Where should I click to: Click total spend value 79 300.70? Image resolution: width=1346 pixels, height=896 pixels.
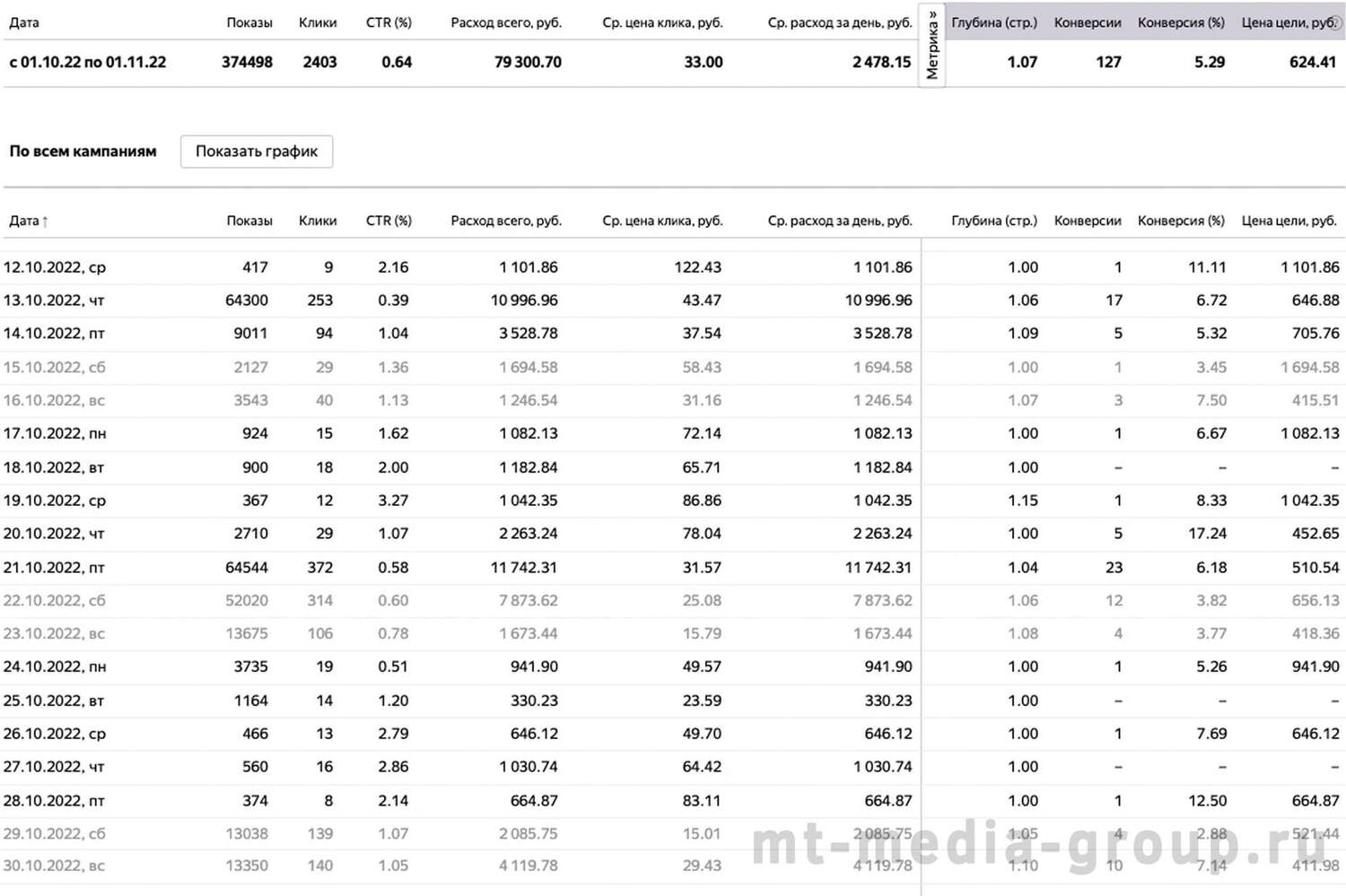point(528,63)
